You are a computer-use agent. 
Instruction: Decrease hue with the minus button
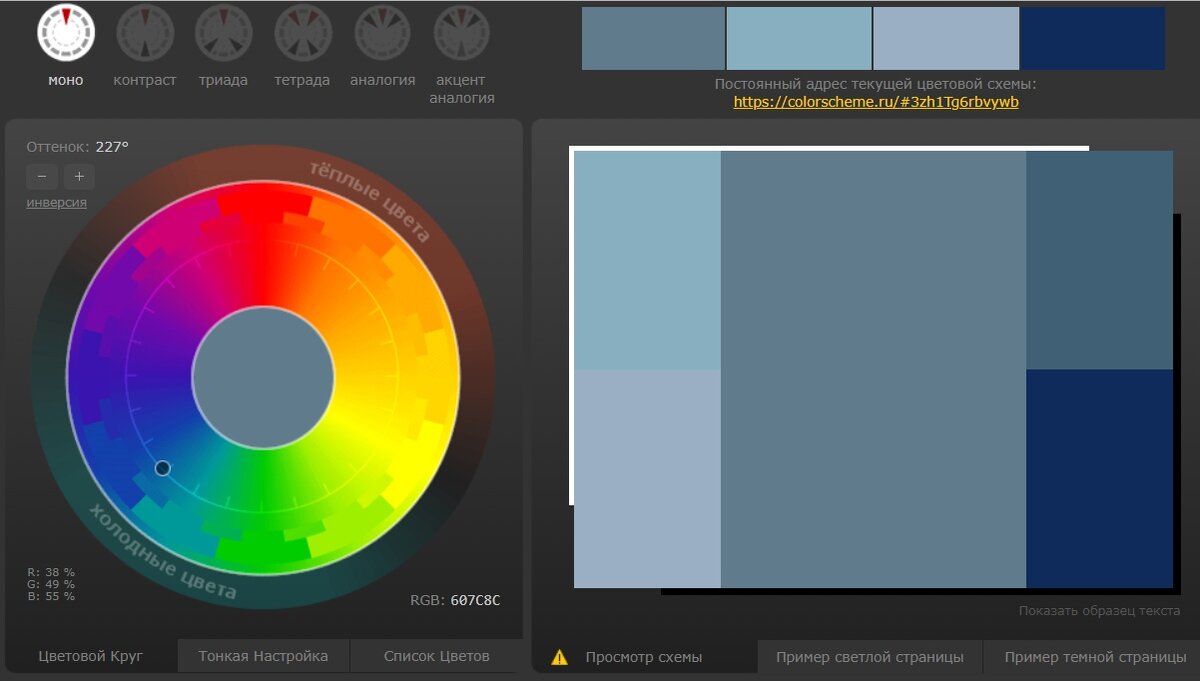coord(41,177)
